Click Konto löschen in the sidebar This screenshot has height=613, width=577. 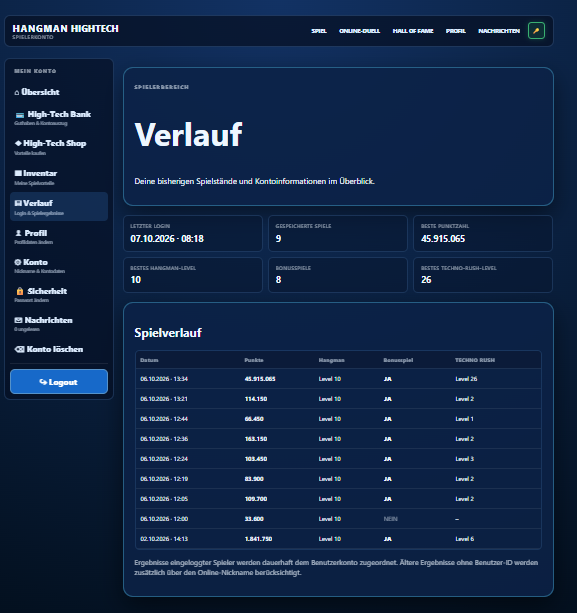pyautogui.click(x=59, y=349)
